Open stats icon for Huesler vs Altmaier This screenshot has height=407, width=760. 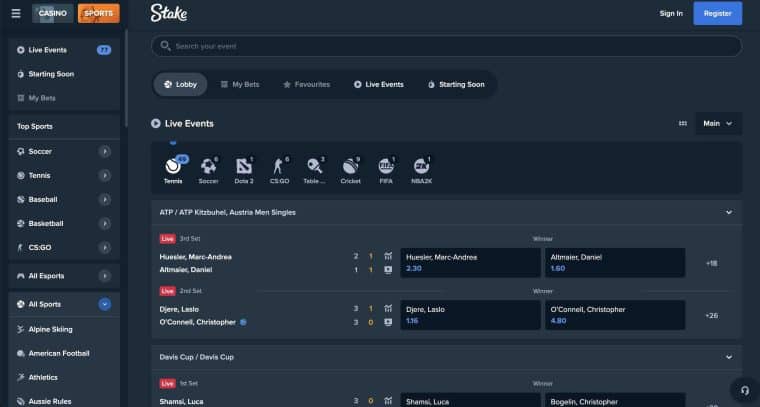pos(388,256)
